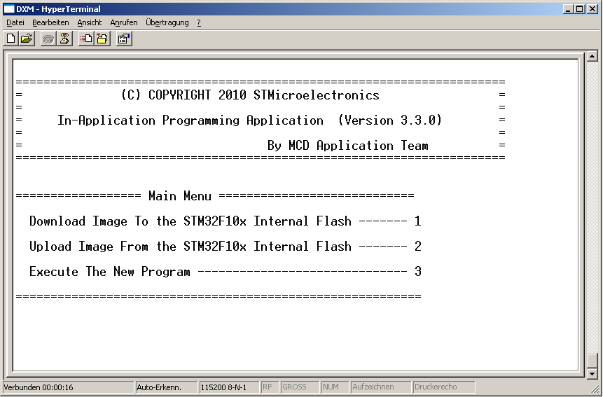Click the 'Download Image To the STM32F10x' line
The image size is (603, 397).
point(225,221)
